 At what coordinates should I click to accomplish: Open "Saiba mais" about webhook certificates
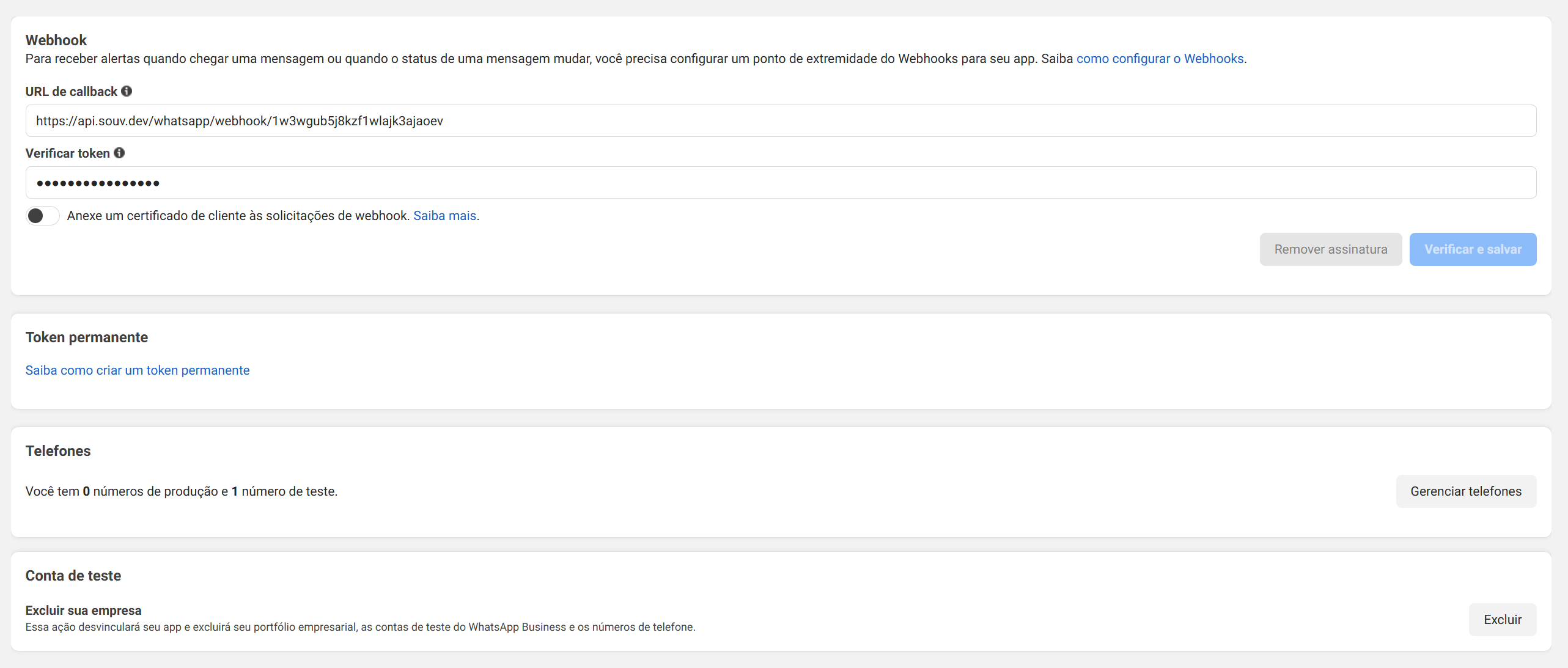point(444,215)
